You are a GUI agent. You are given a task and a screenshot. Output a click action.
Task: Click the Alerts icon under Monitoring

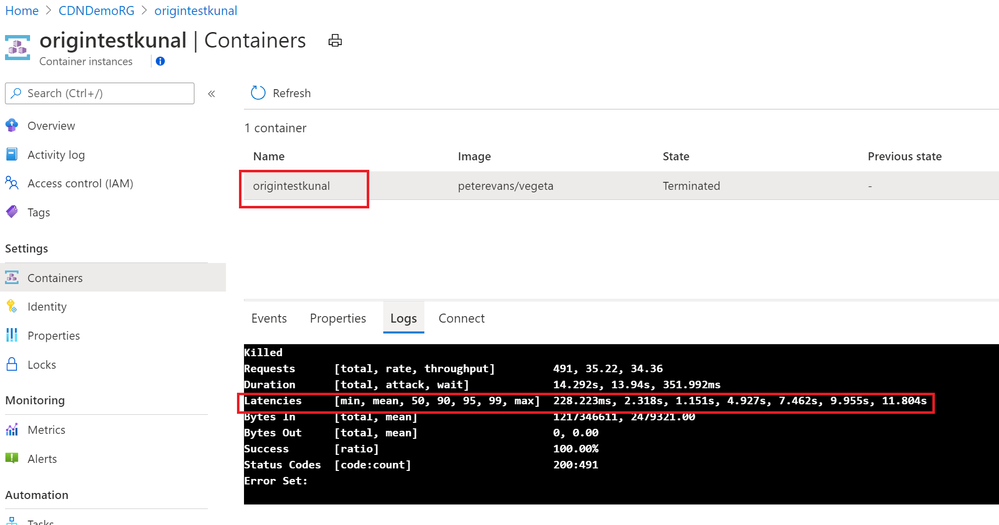pos(12,458)
